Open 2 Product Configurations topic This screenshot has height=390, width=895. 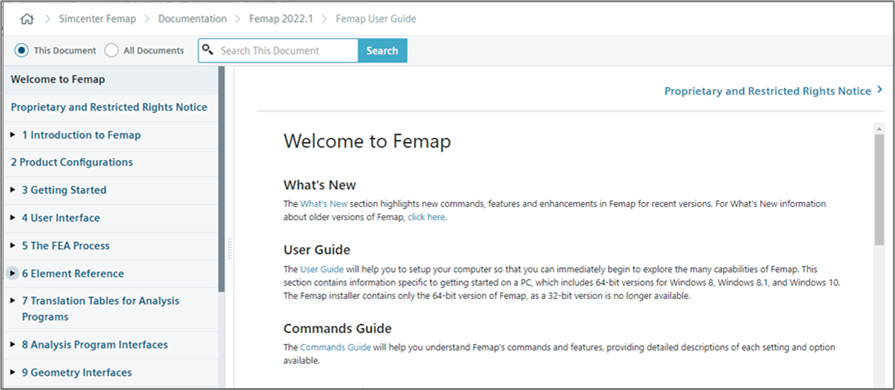click(x=72, y=162)
